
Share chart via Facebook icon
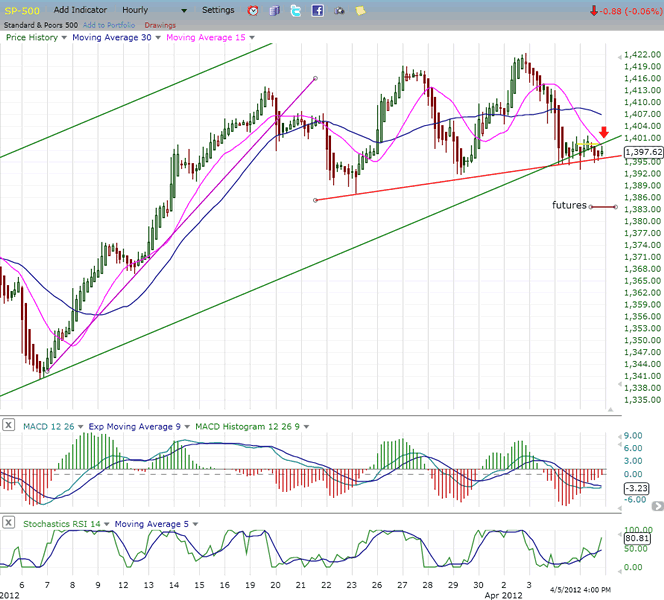pos(317,11)
